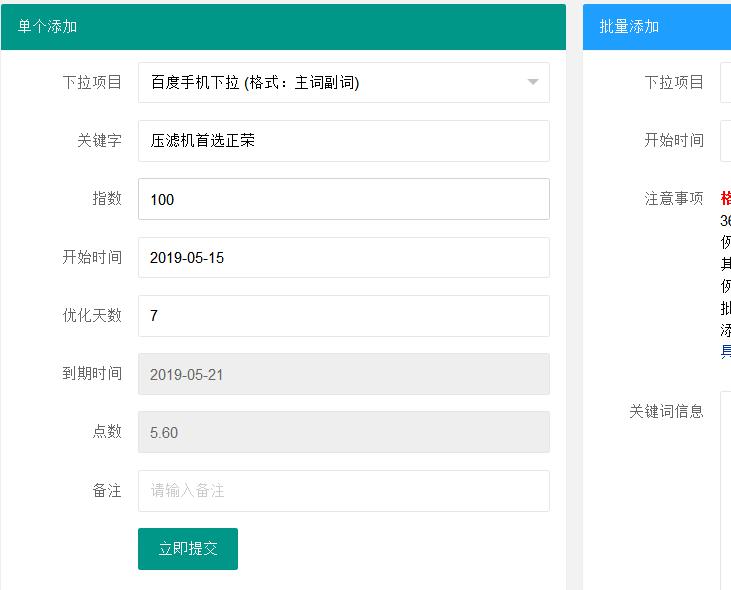Click the 优化天数 field showing 7
The height and width of the screenshot is (590, 731).
click(343, 316)
